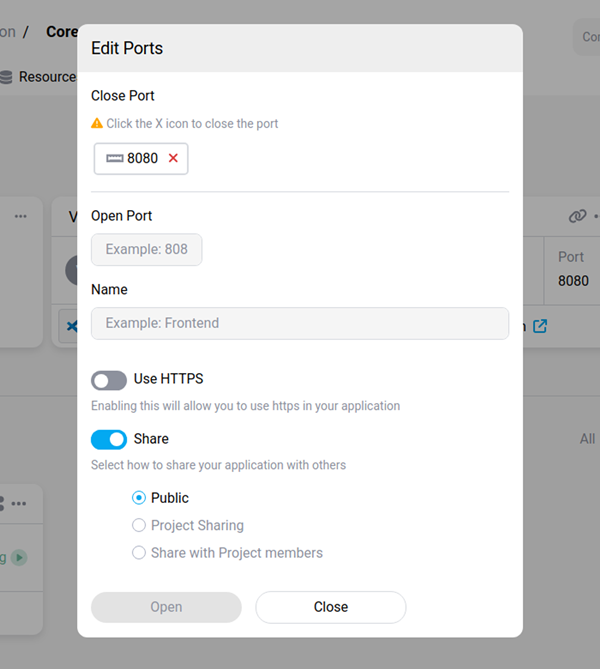
Task: Enable the Use HTTPS toggle
Action: (109, 380)
